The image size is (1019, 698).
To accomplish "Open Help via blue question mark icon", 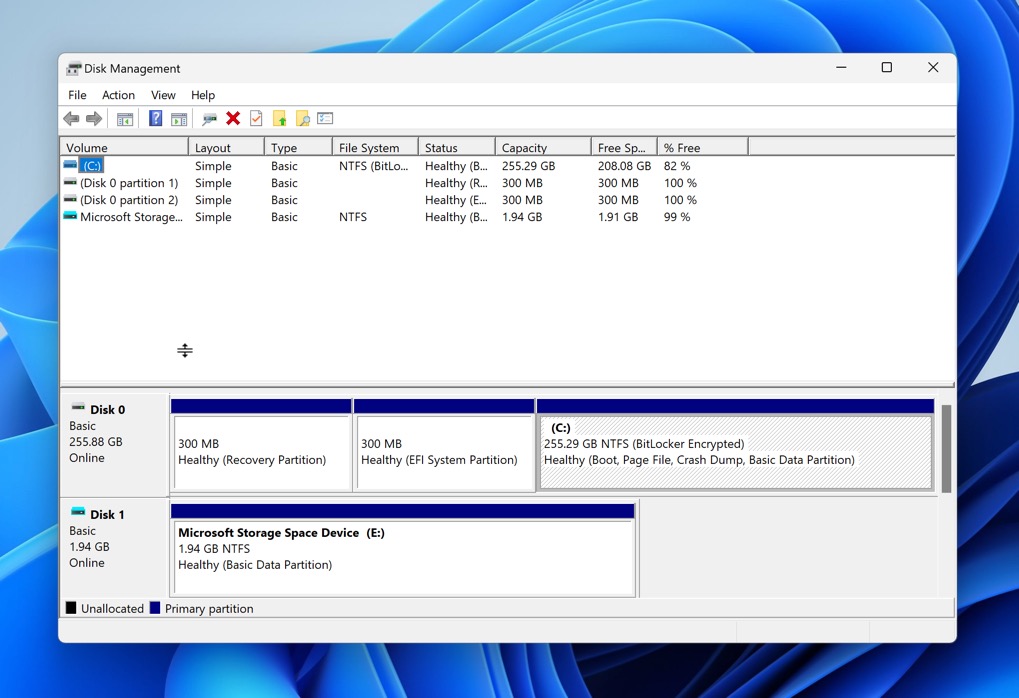I will coord(155,119).
